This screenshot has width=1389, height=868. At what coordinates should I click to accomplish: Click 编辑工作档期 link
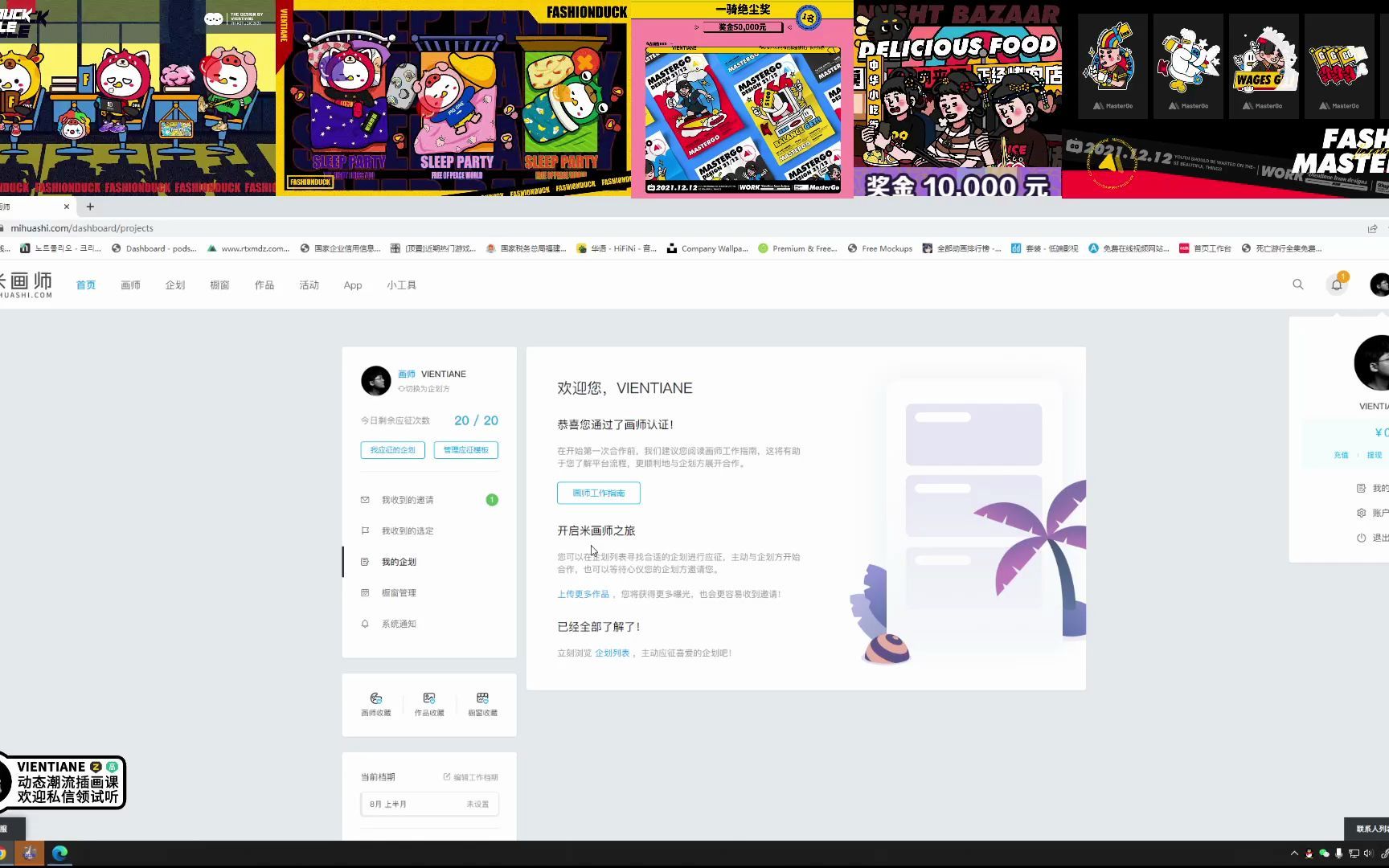point(475,777)
